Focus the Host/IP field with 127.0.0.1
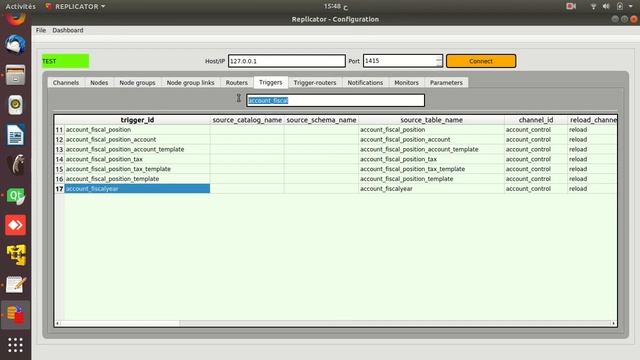Image resolution: width=640 pixels, height=360 pixels. point(287,61)
